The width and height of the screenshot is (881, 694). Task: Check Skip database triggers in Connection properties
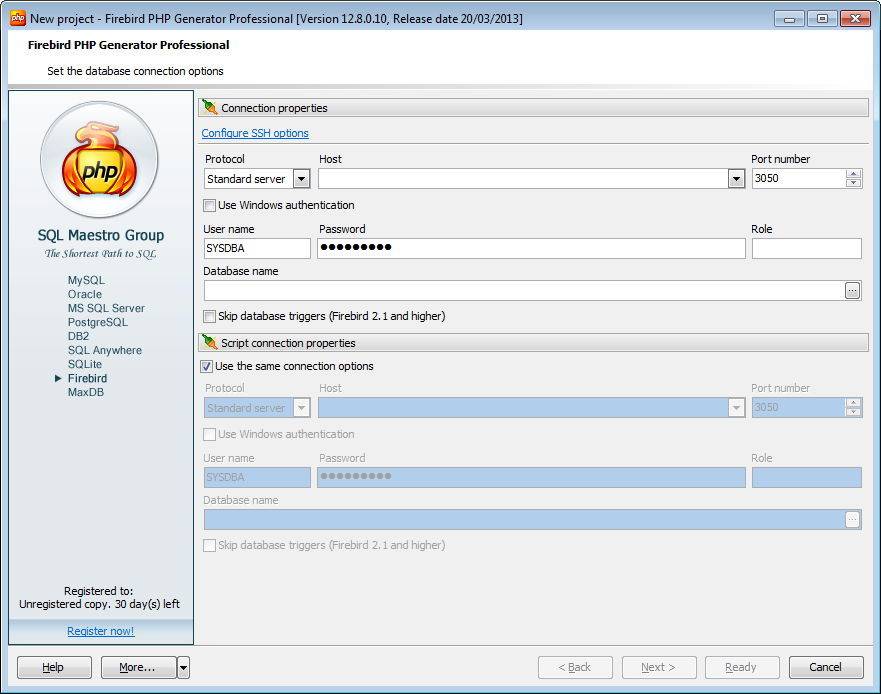point(210,316)
